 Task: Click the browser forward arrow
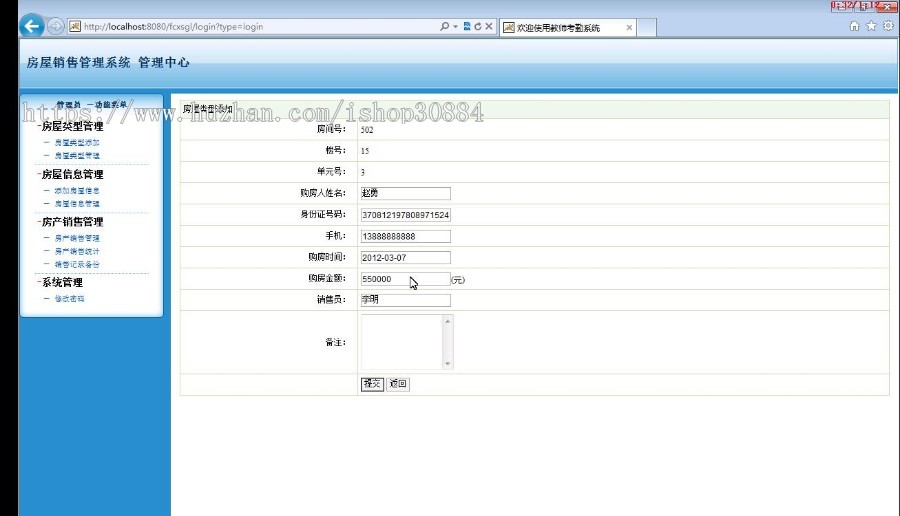[55, 26]
